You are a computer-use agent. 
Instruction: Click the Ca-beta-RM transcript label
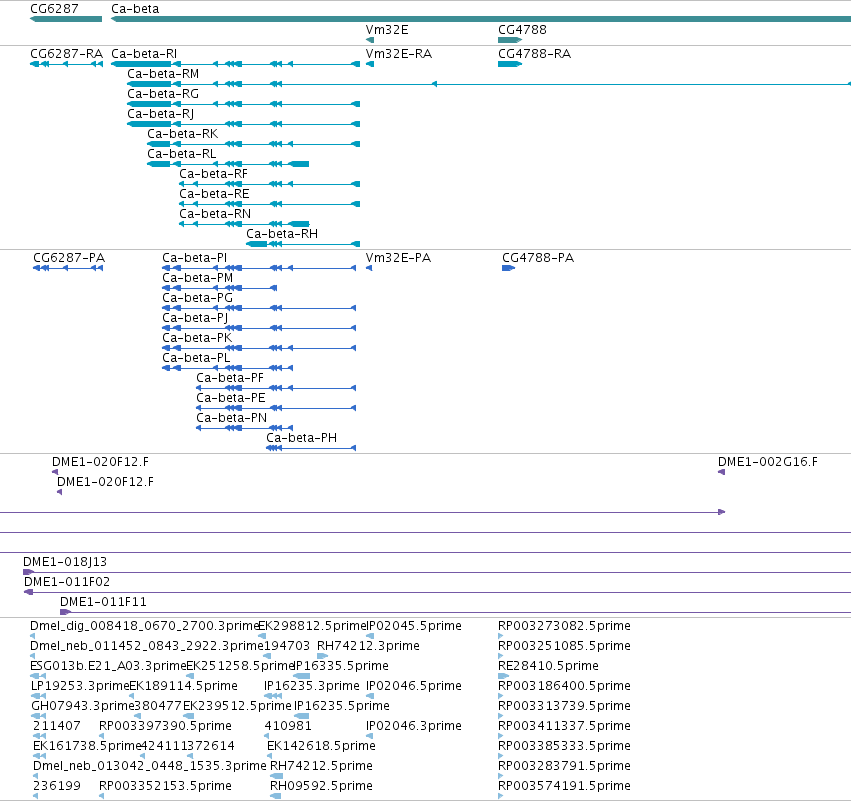click(163, 73)
